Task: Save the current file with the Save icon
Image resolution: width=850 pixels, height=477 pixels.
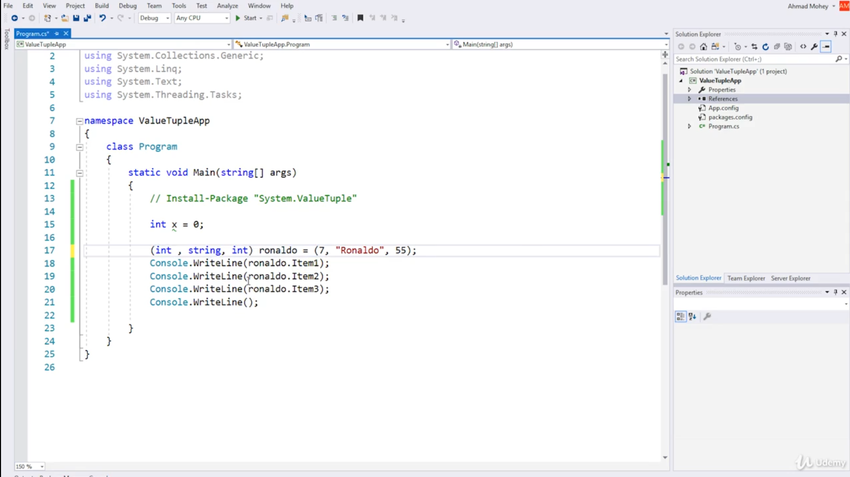Action: coord(76,18)
